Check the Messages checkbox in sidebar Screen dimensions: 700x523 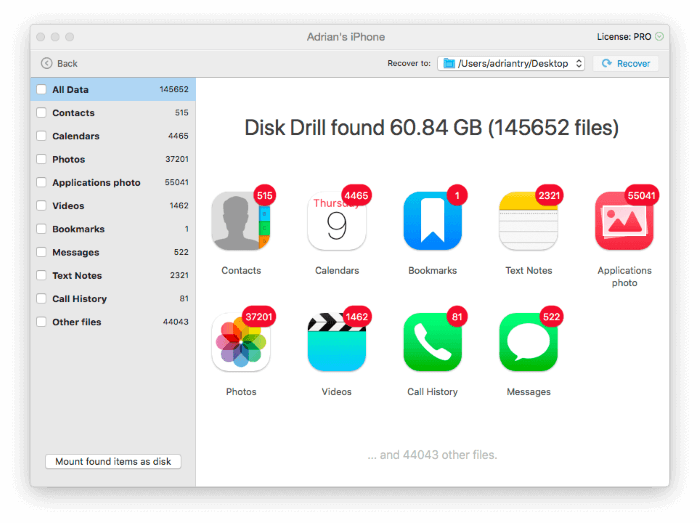click(x=41, y=252)
